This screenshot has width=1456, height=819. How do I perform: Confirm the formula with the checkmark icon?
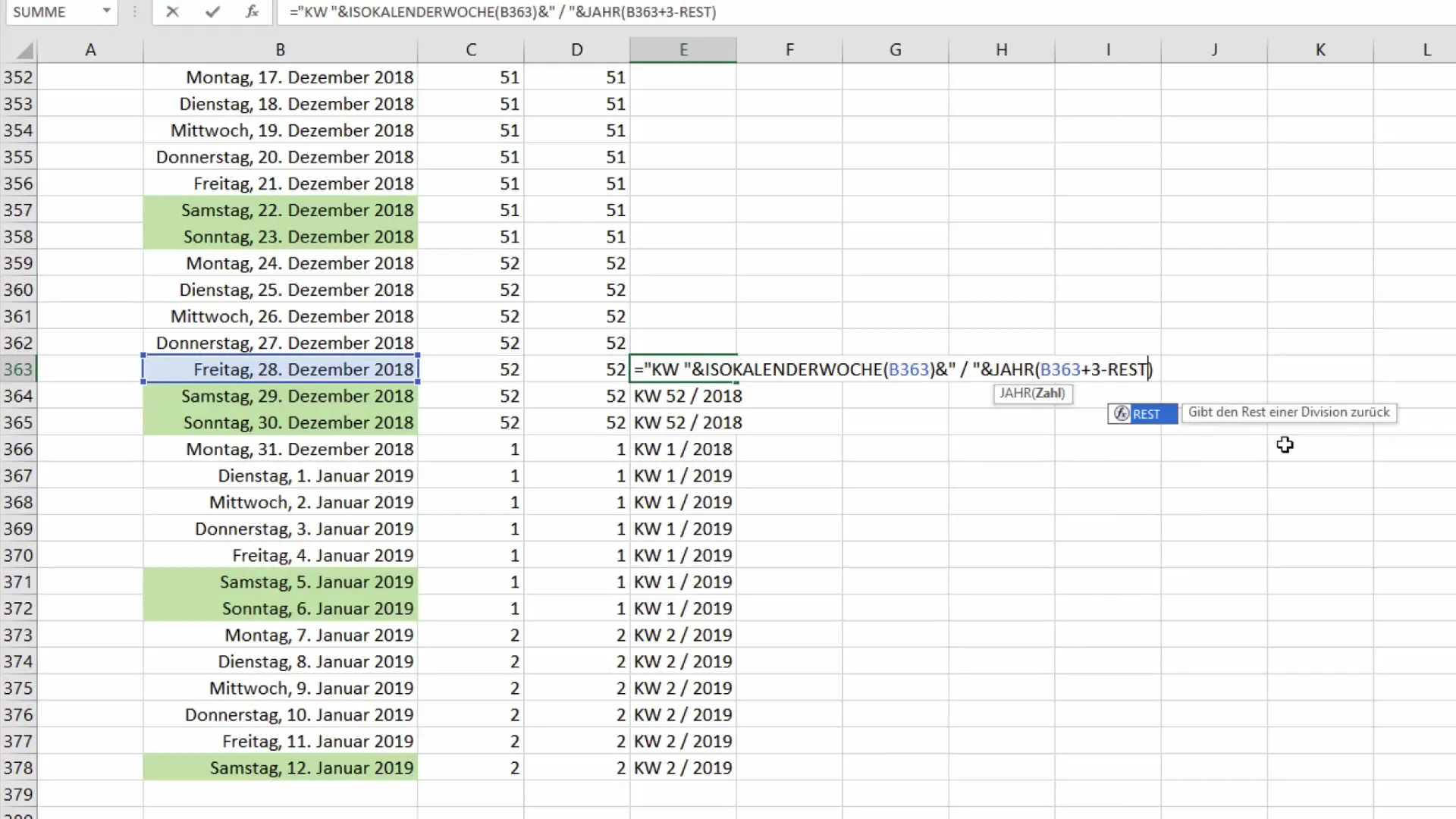coord(212,11)
